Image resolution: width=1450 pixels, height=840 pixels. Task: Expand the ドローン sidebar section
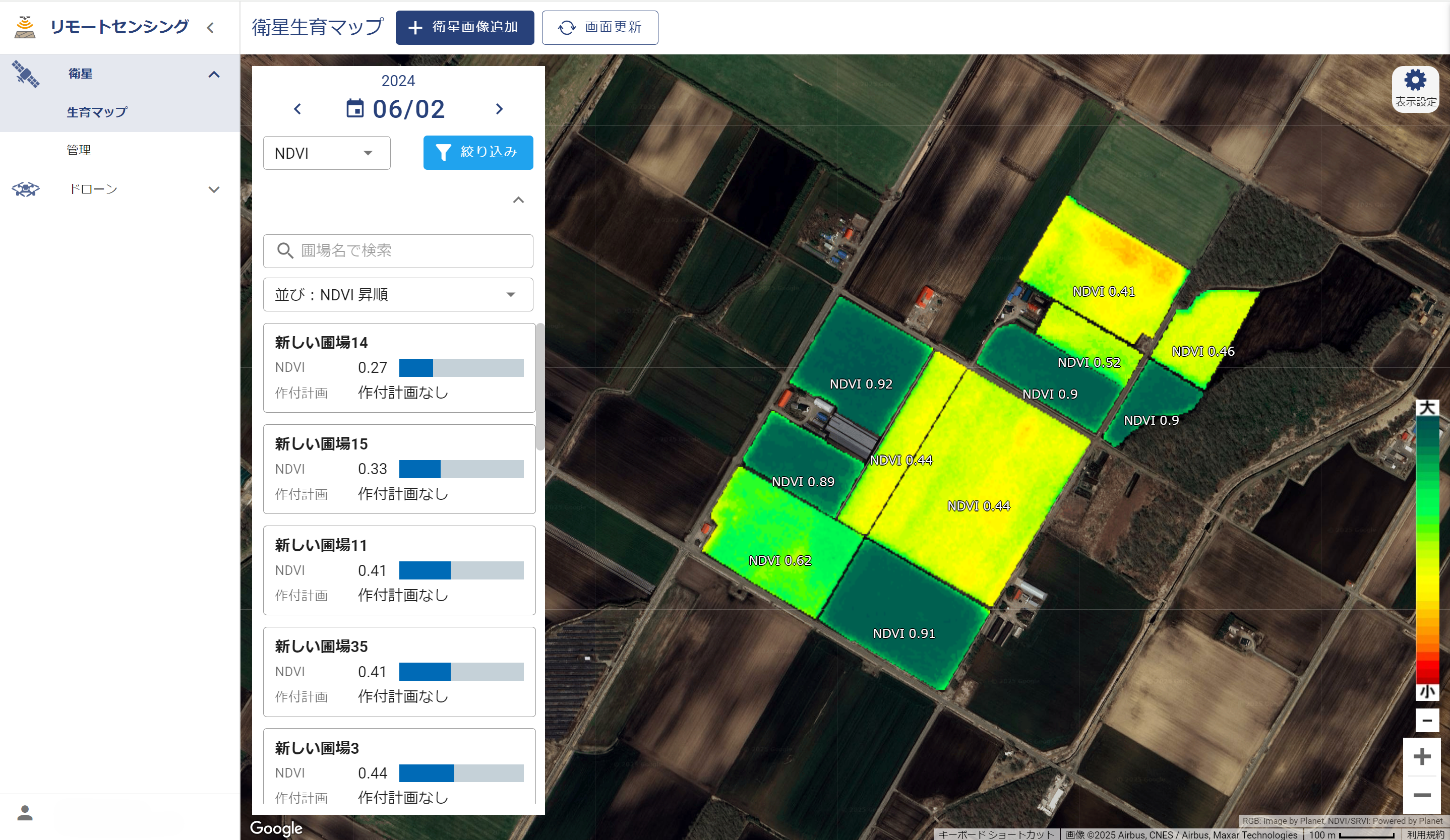click(x=214, y=190)
